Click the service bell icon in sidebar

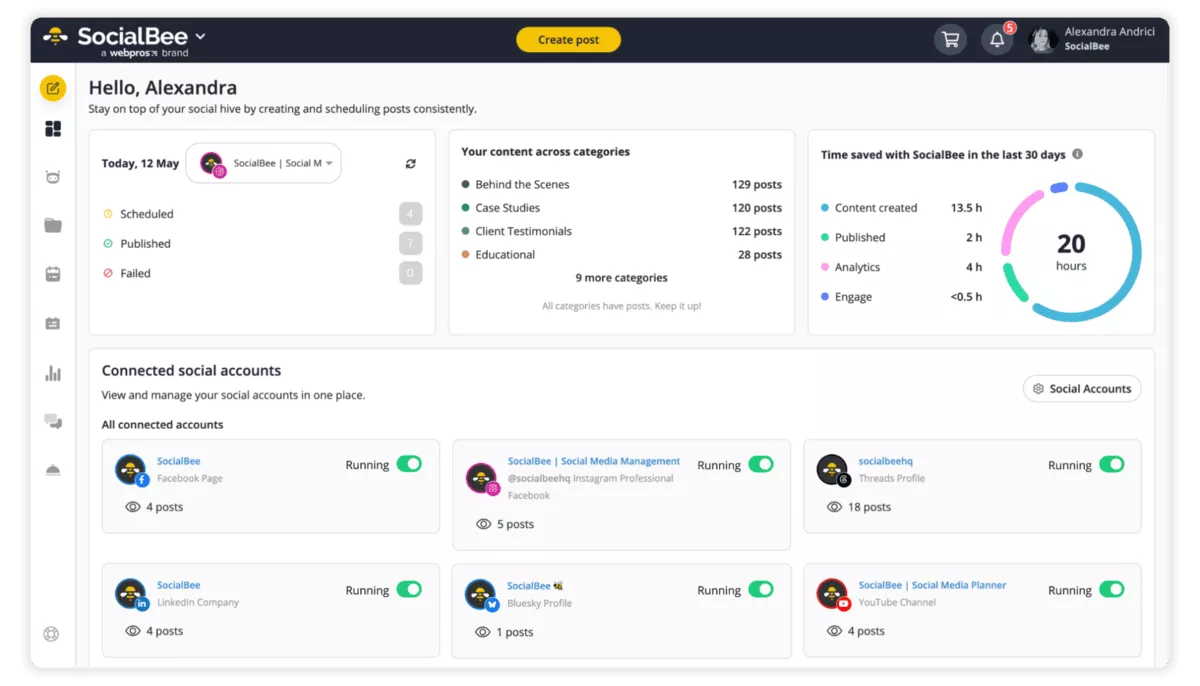pyautogui.click(x=53, y=470)
